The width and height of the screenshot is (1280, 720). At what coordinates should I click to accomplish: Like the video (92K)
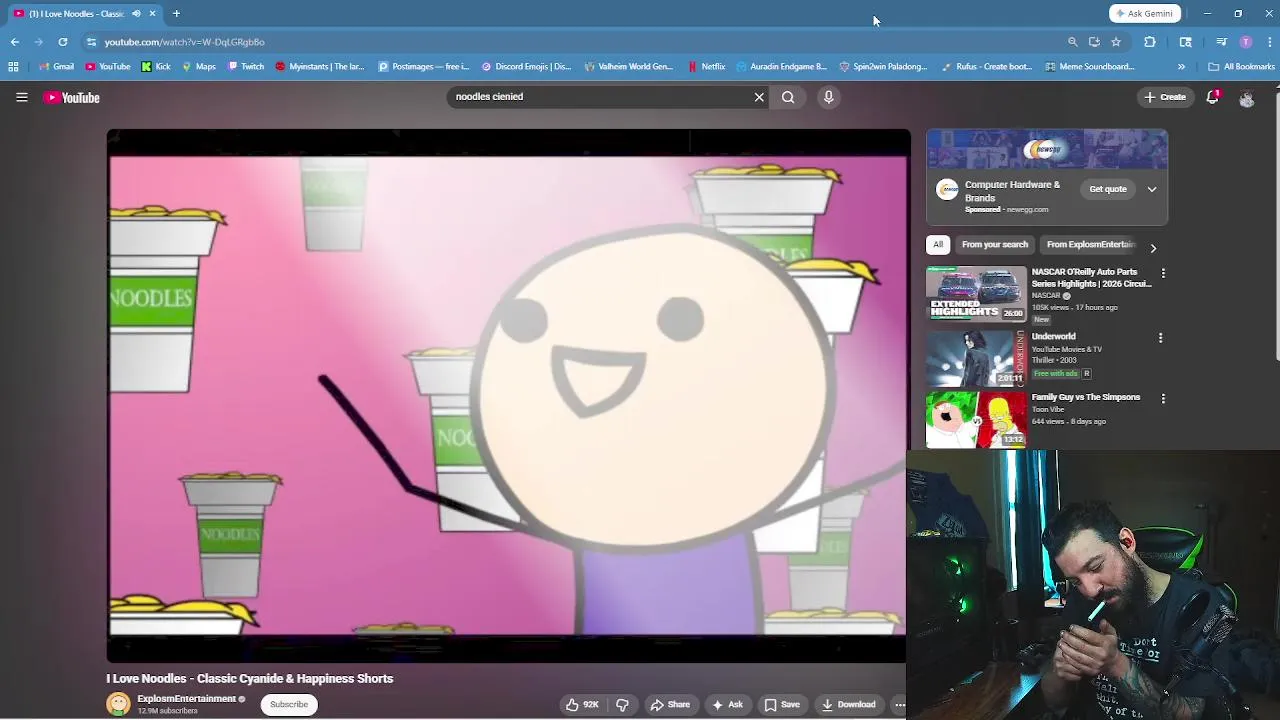pos(582,705)
